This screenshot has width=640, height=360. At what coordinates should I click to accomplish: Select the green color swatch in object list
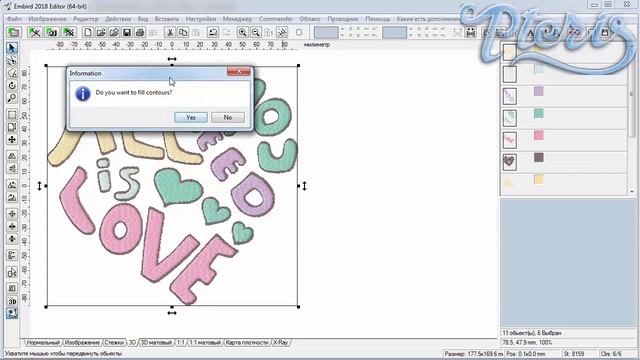pos(539,113)
